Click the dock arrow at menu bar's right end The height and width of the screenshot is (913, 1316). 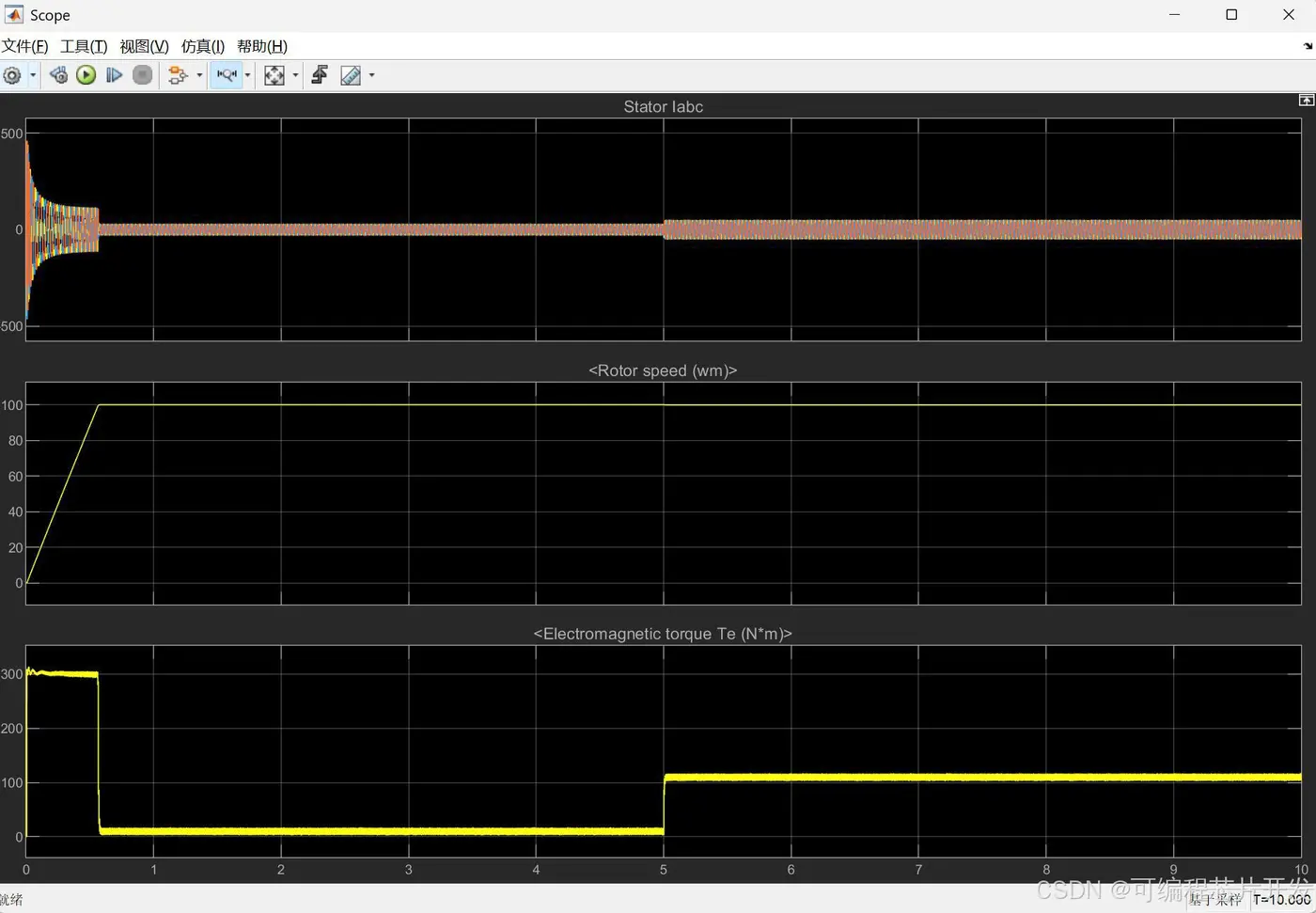(1308, 46)
